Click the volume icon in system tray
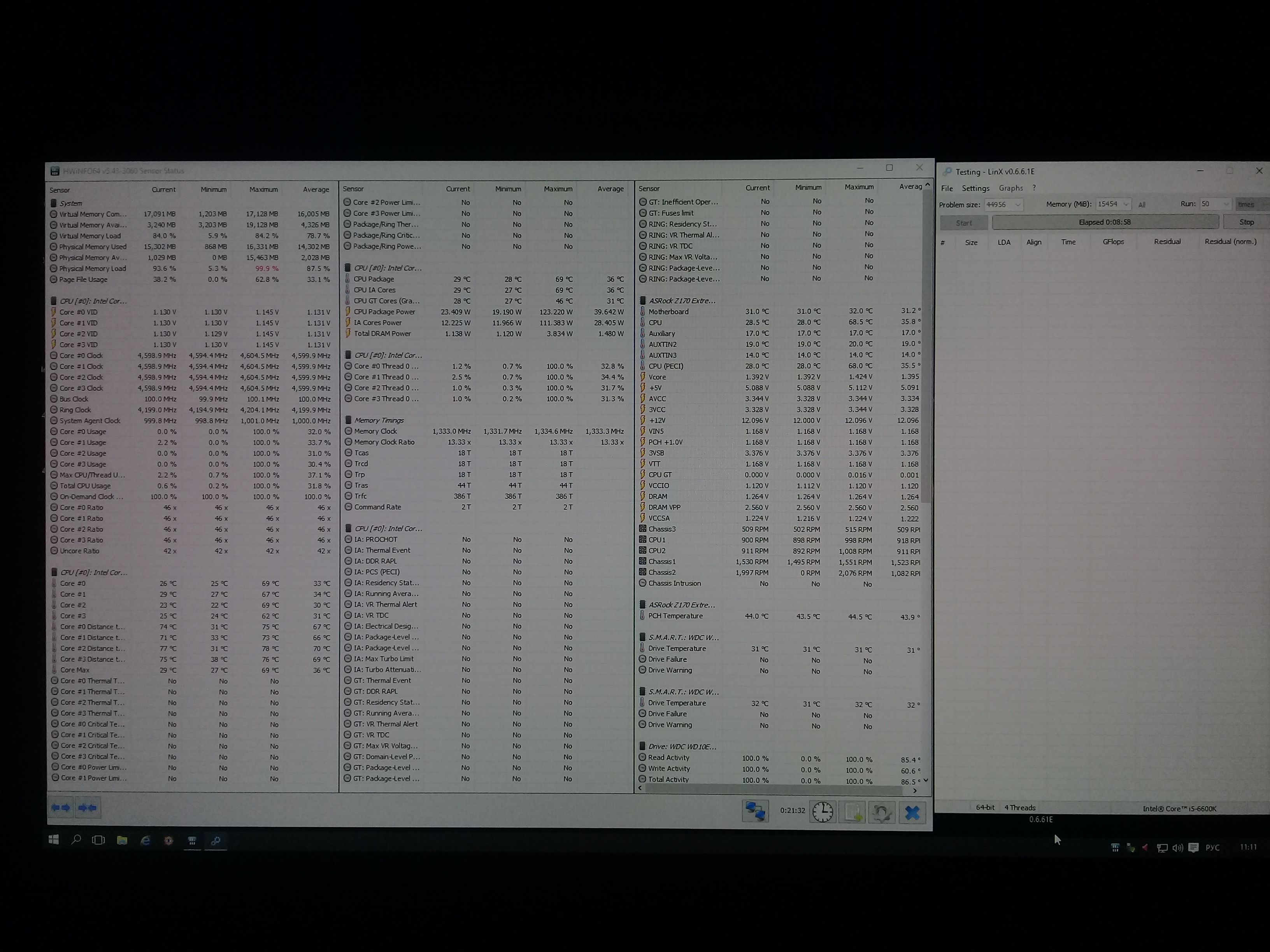 point(1177,847)
